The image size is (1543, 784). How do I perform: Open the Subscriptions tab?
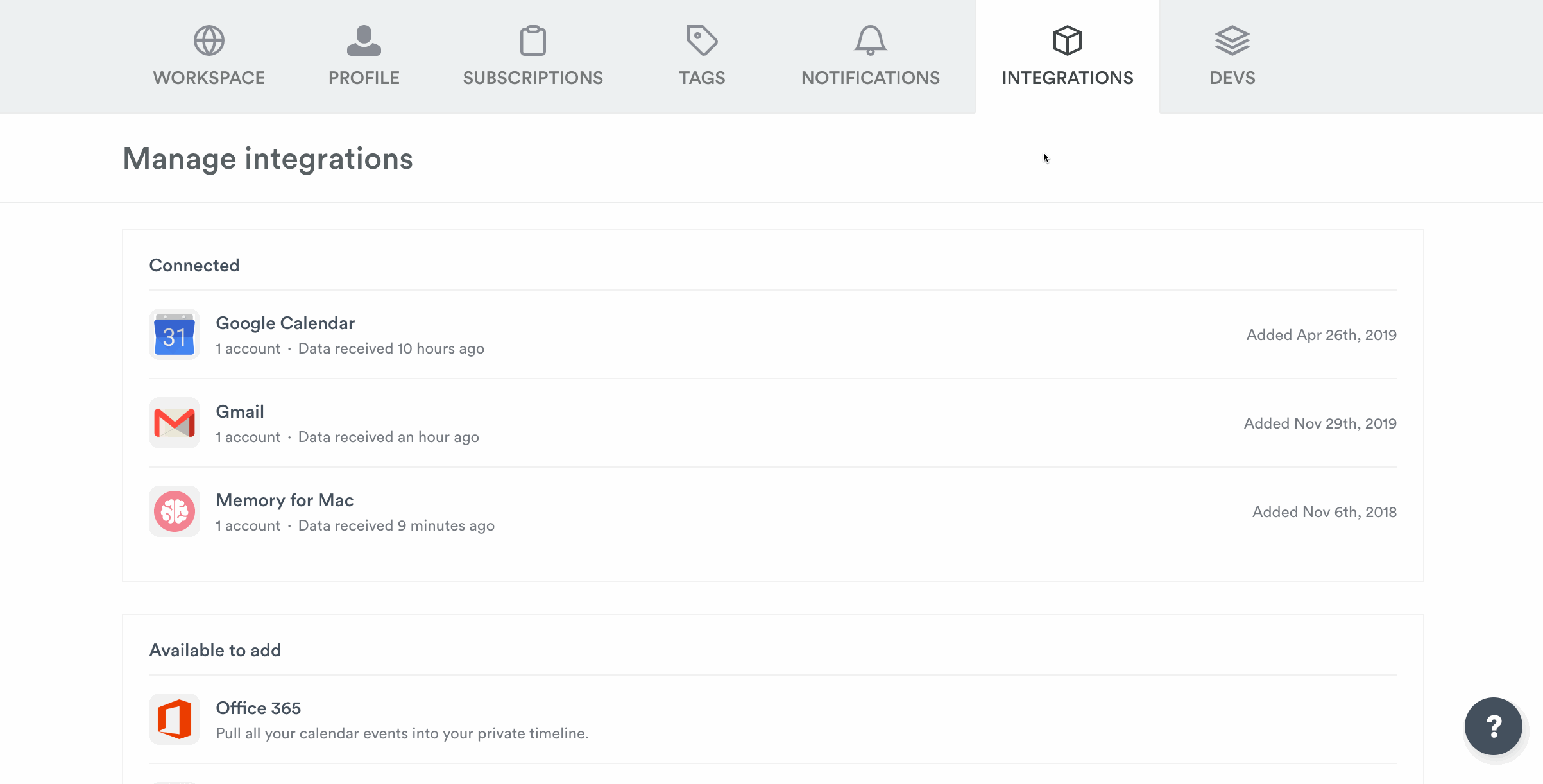[x=533, y=58]
